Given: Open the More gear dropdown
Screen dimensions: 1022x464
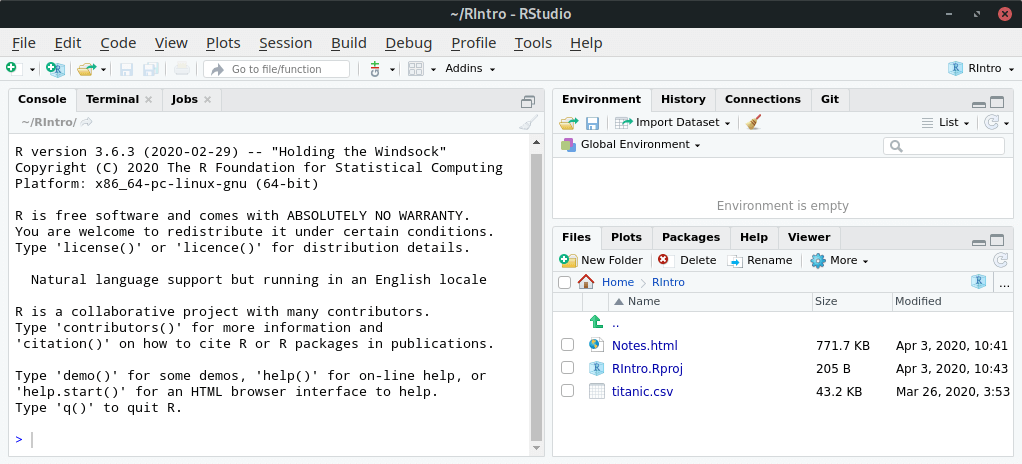Looking at the screenshot, I should point(840,260).
